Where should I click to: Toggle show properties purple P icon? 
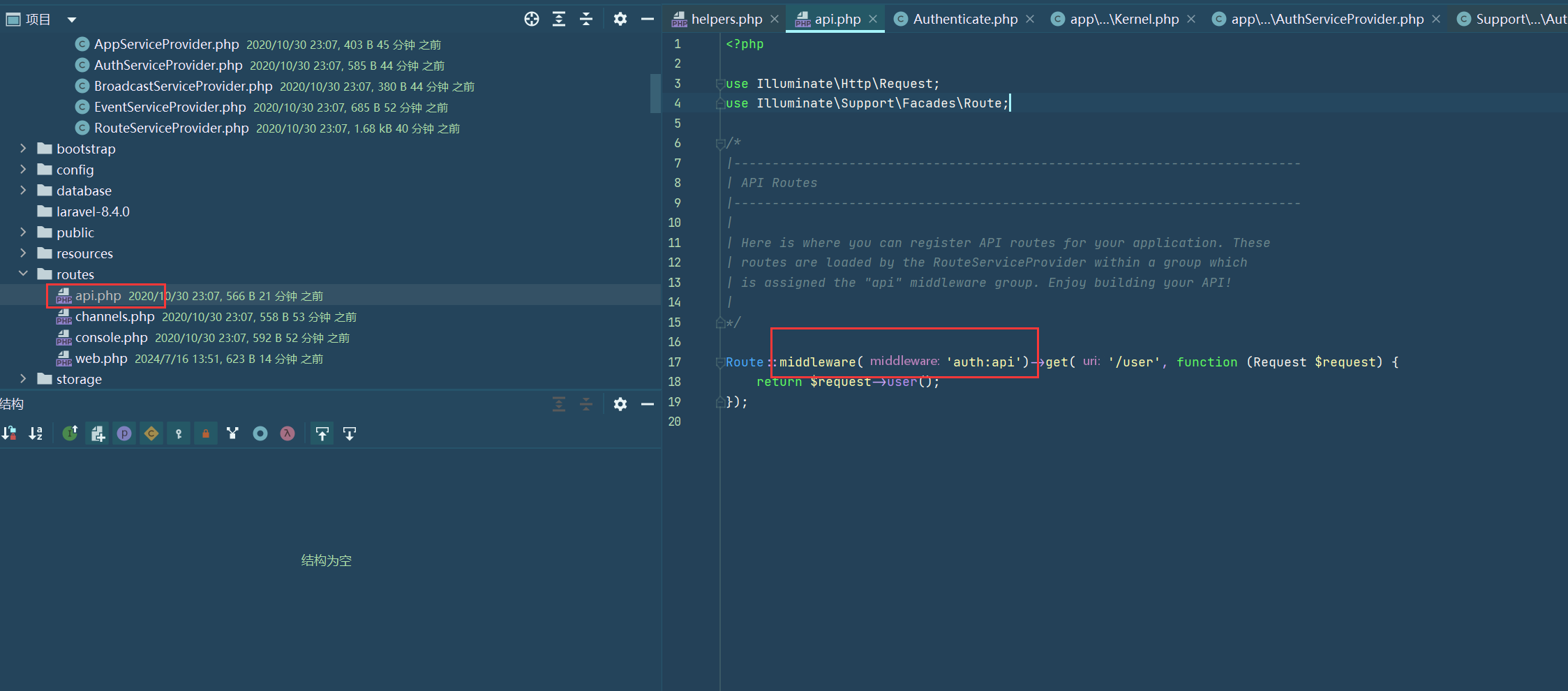[x=124, y=433]
